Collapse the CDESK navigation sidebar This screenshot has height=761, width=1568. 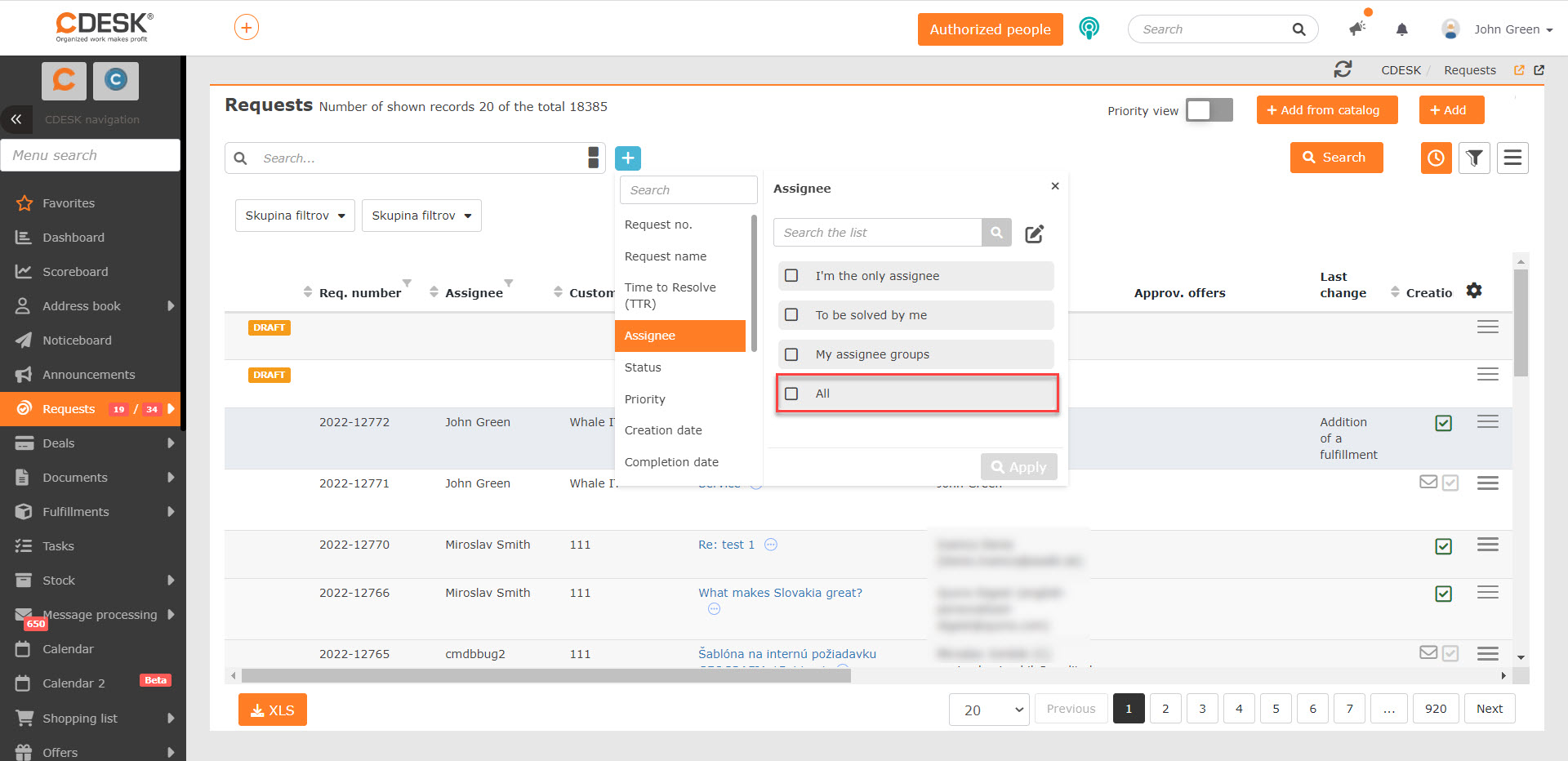point(16,119)
